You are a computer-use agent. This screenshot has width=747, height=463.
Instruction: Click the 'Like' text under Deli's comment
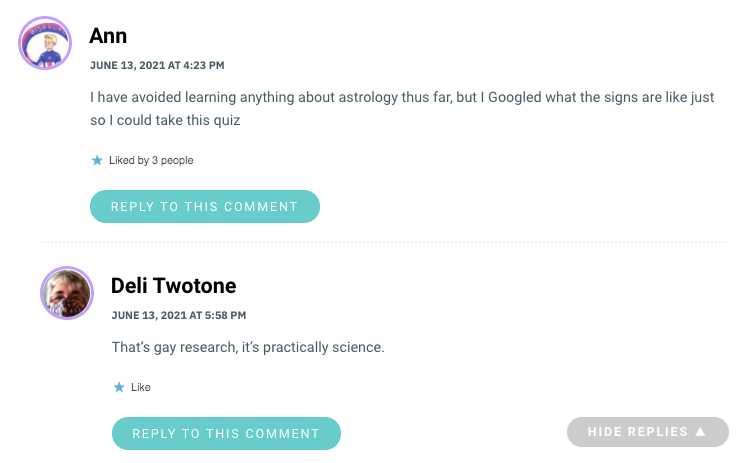pos(141,387)
